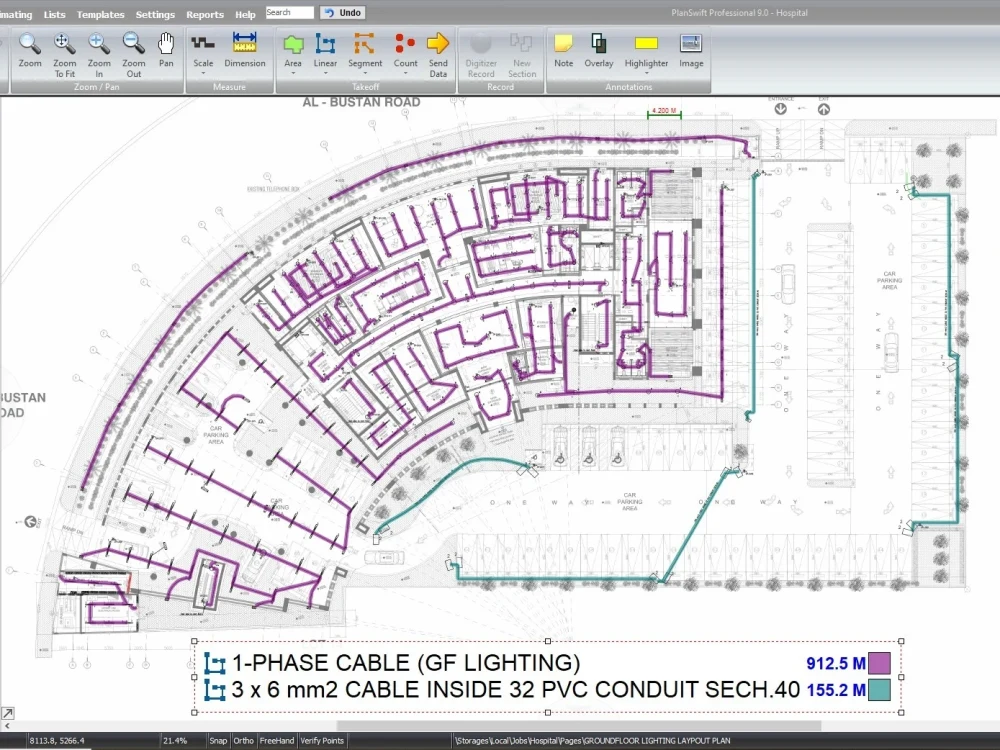1000x750 pixels.
Task: Choose the Area takeoff tool
Action: 293,50
